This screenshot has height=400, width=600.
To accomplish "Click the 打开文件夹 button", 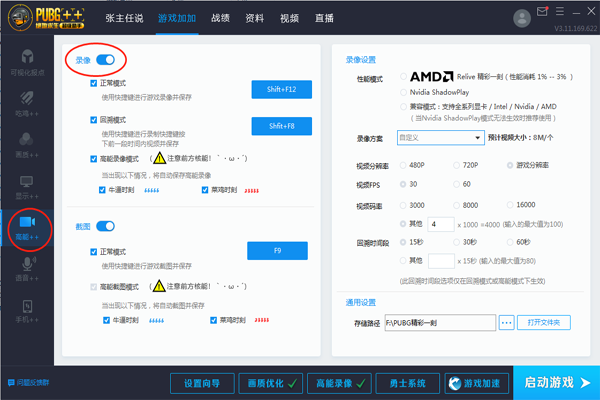I will 548,322.
